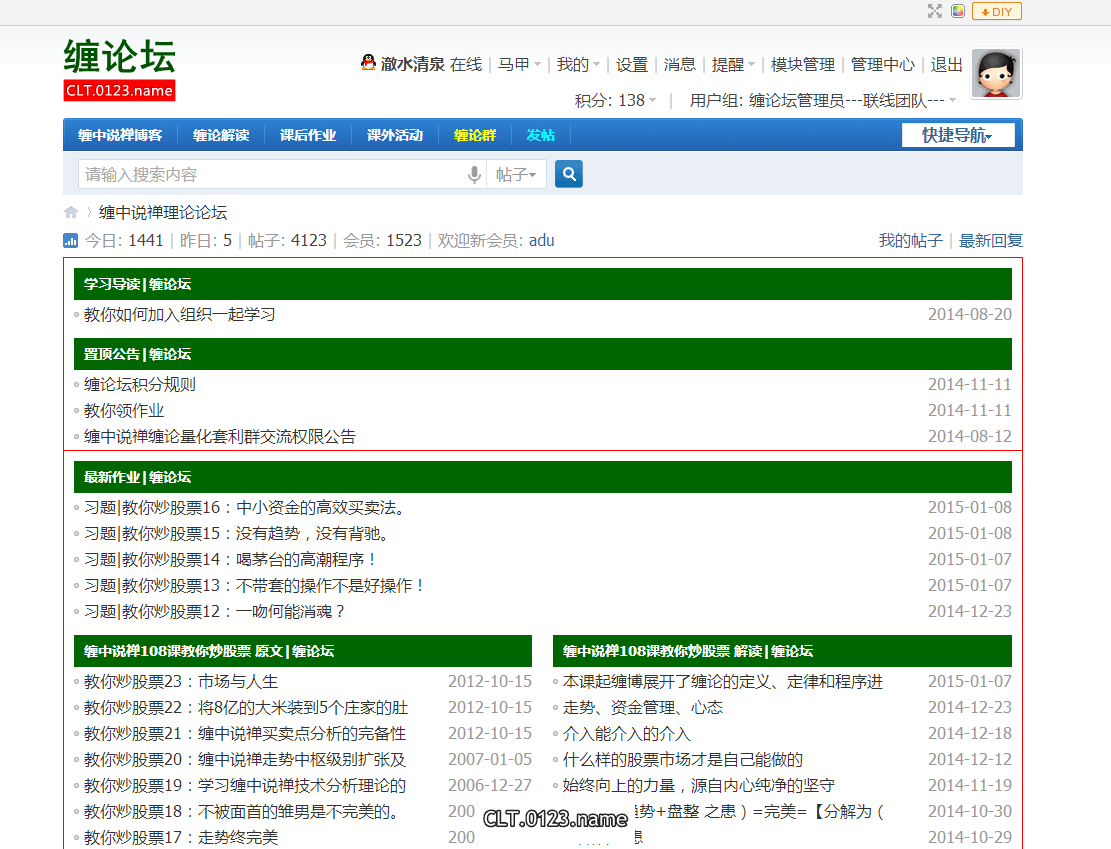Open the post 缠论坛积分规则
This screenshot has height=849, width=1111.
pyautogui.click(x=140, y=384)
